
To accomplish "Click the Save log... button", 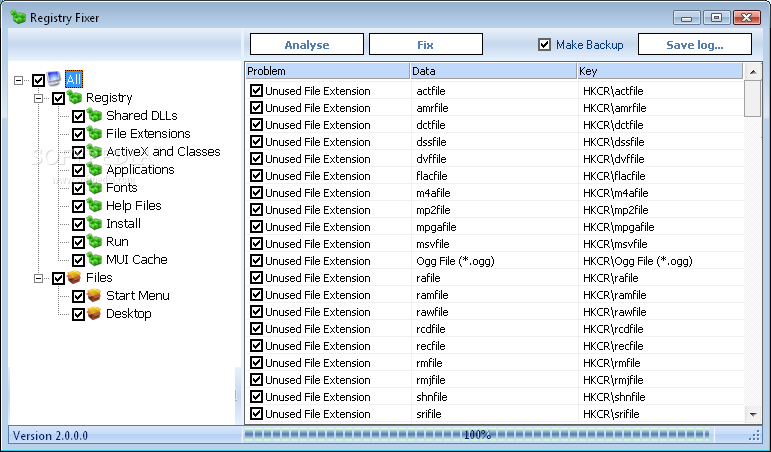I will pyautogui.click(x=695, y=45).
